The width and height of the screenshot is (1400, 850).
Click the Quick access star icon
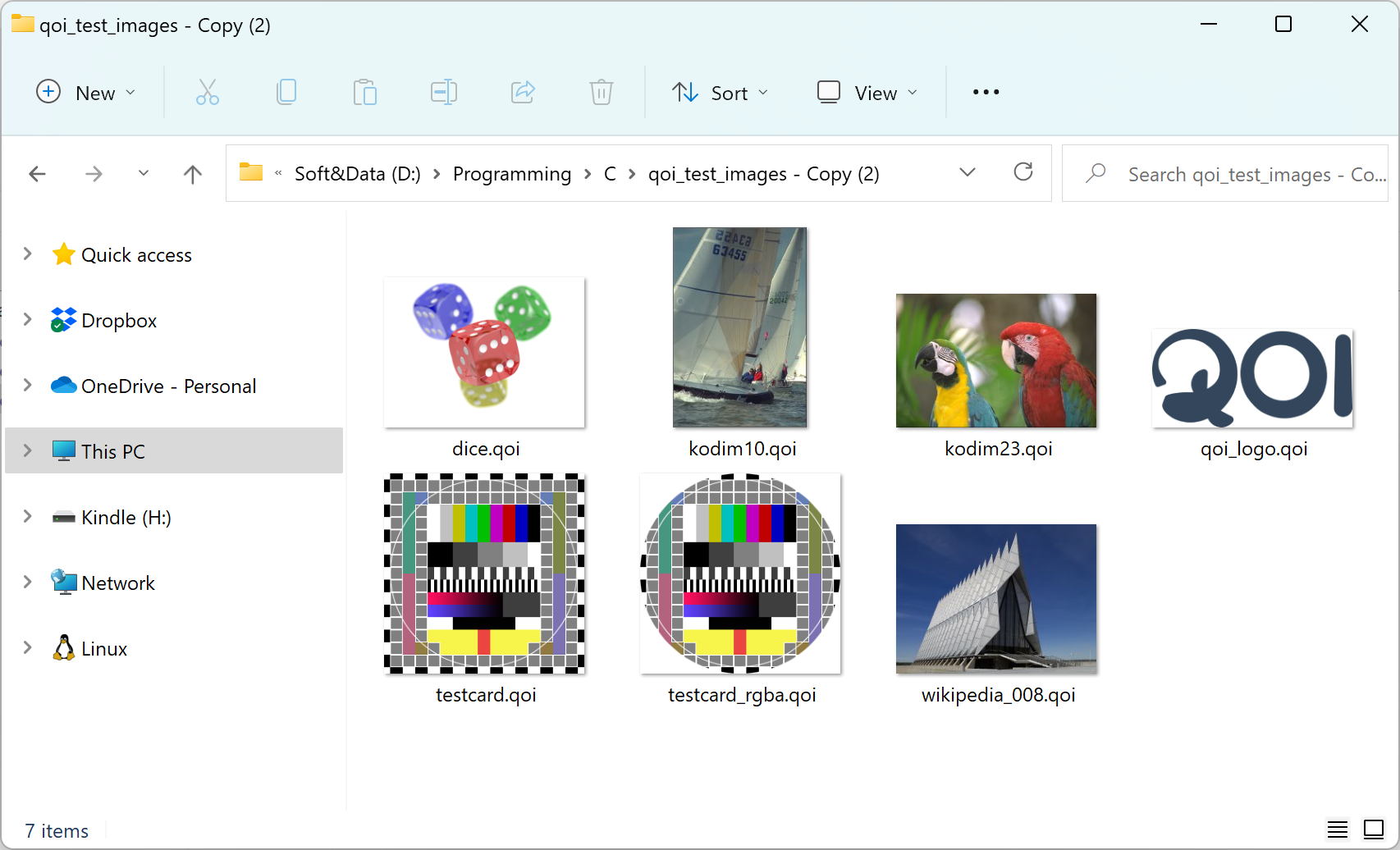click(x=63, y=254)
